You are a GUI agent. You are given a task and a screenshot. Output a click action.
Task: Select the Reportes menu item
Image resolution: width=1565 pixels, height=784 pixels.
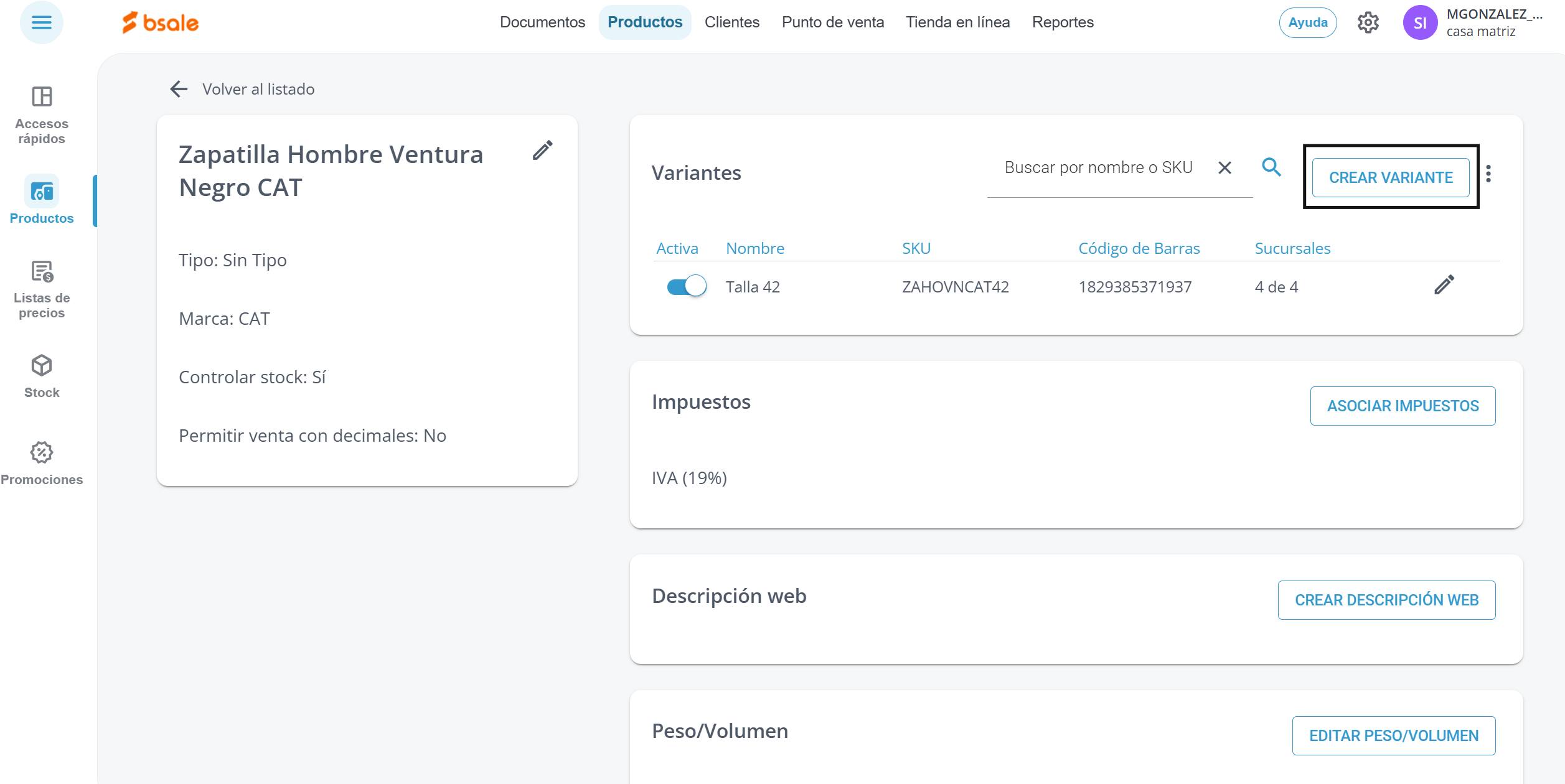[x=1062, y=22]
